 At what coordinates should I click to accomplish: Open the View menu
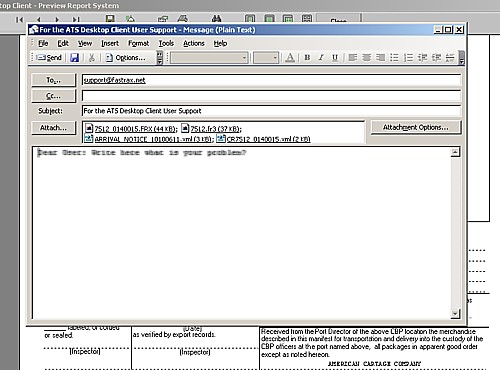pyautogui.click(x=85, y=43)
